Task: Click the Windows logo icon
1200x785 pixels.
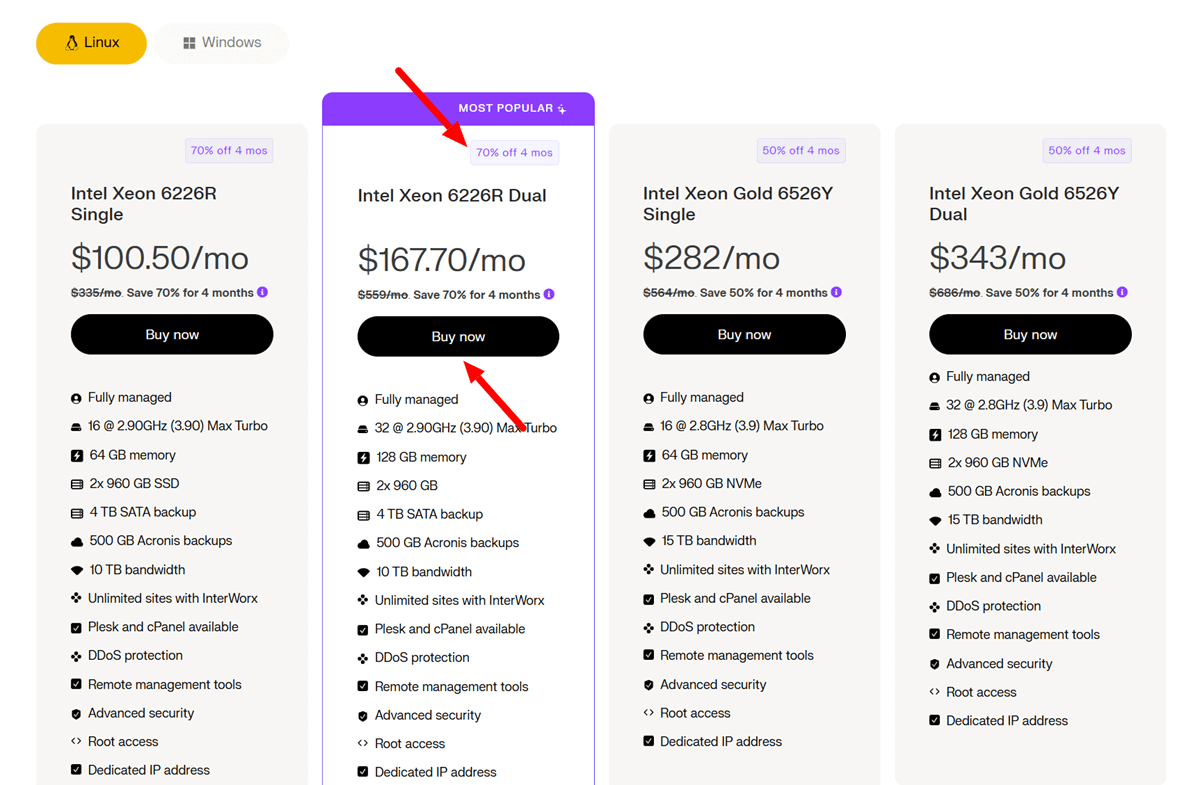Action: coord(190,42)
